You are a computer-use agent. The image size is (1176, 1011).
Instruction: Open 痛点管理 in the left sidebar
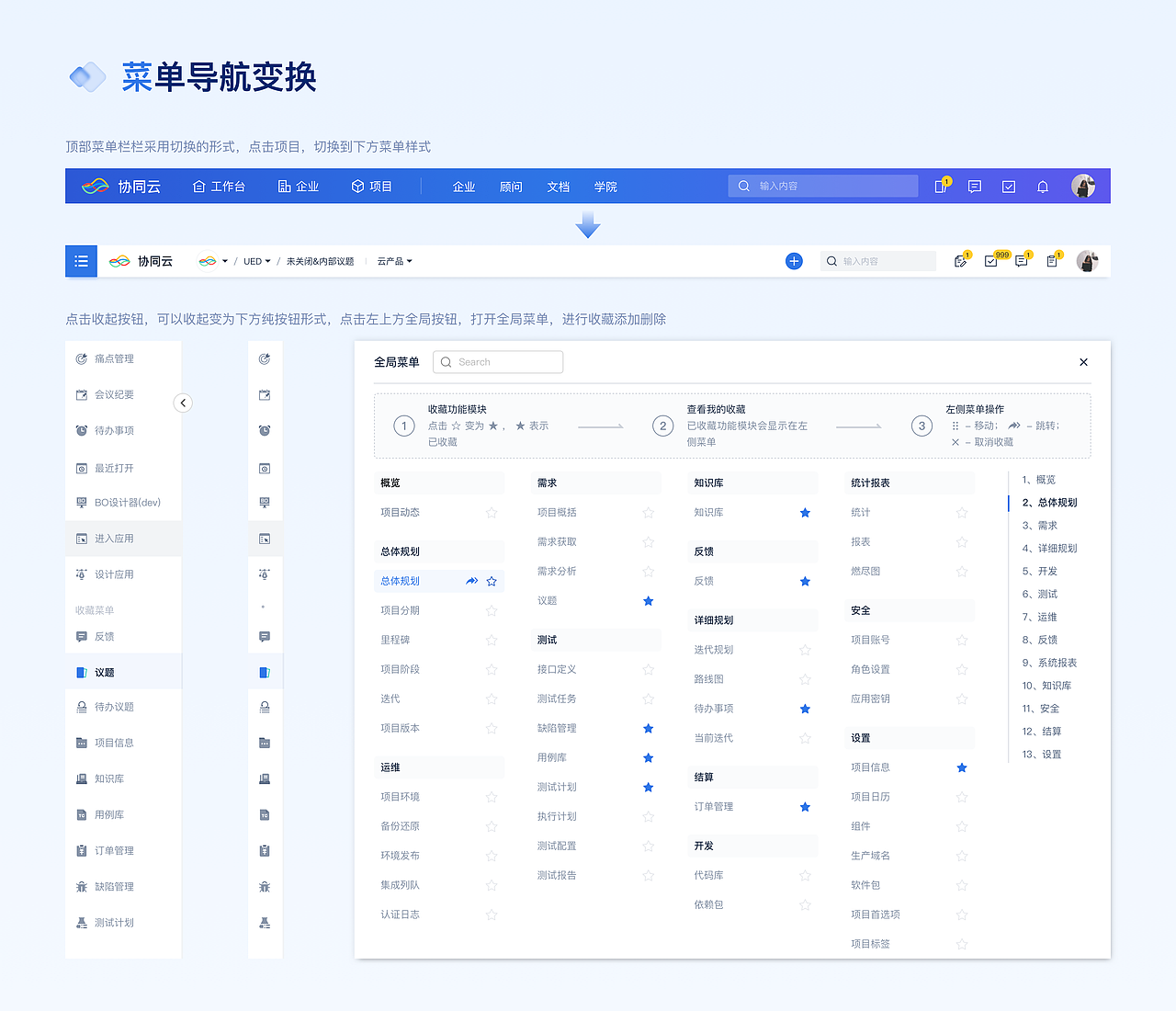click(x=123, y=358)
